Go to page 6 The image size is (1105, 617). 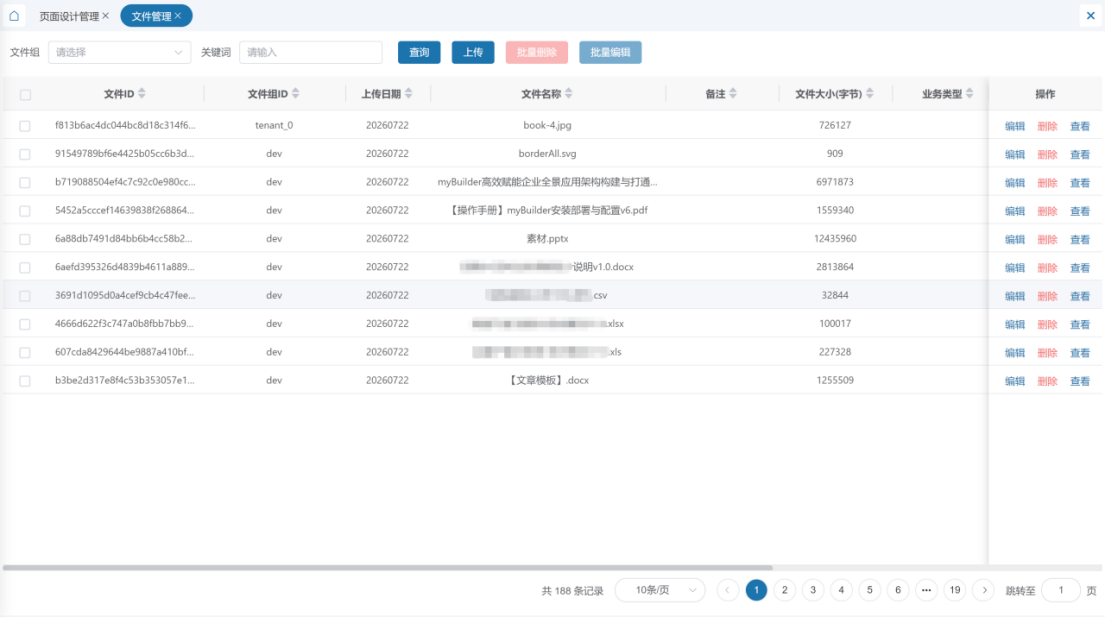898,590
